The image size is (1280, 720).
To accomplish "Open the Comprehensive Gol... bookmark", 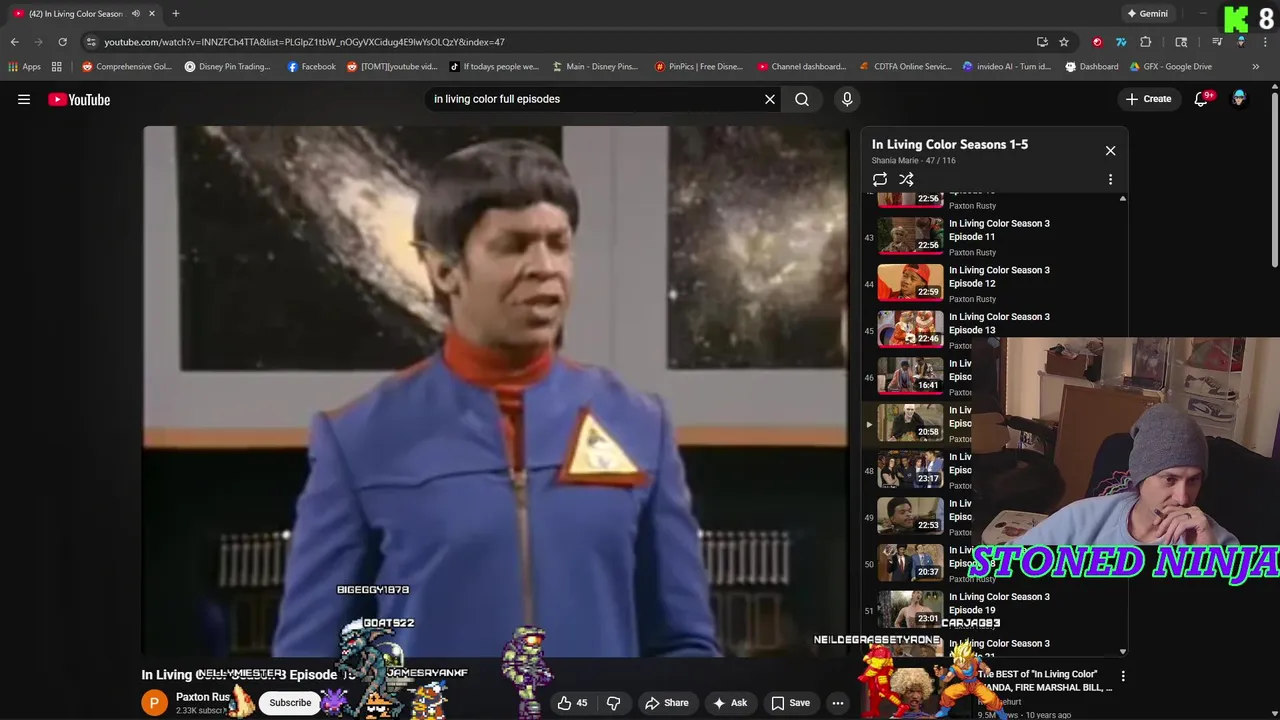I will [x=127, y=67].
